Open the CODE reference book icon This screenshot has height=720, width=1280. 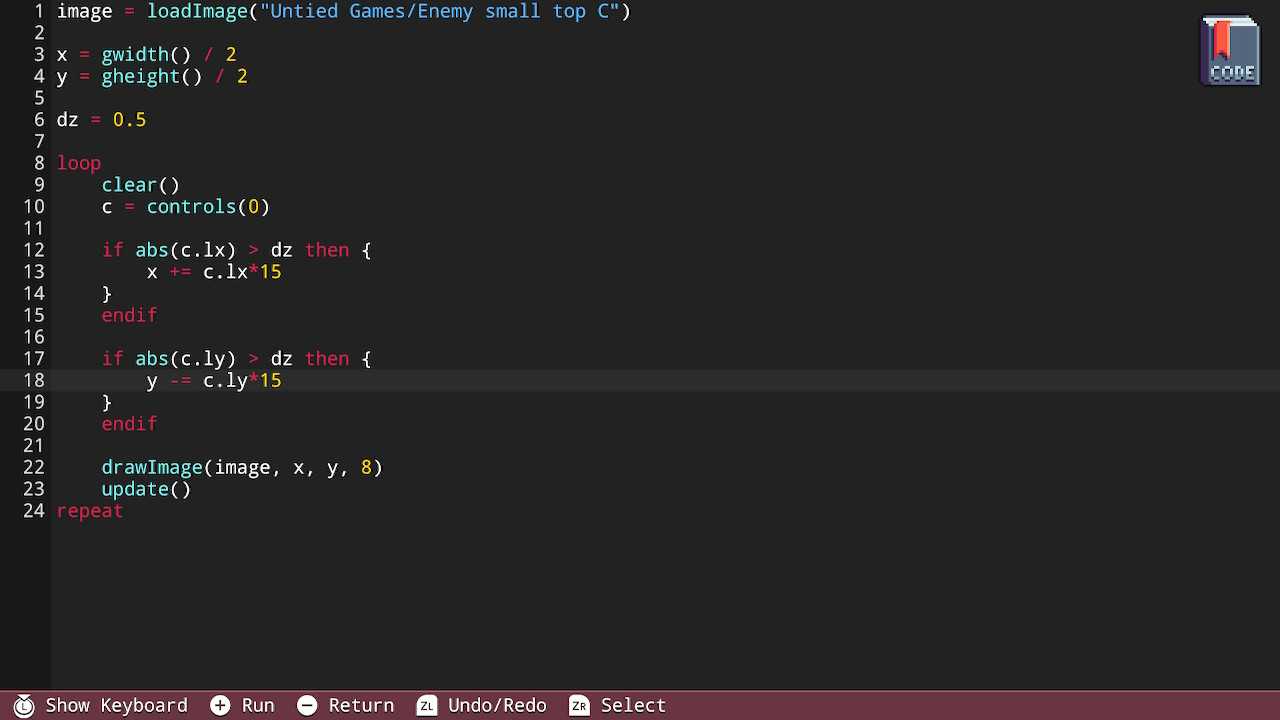click(x=1230, y=50)
